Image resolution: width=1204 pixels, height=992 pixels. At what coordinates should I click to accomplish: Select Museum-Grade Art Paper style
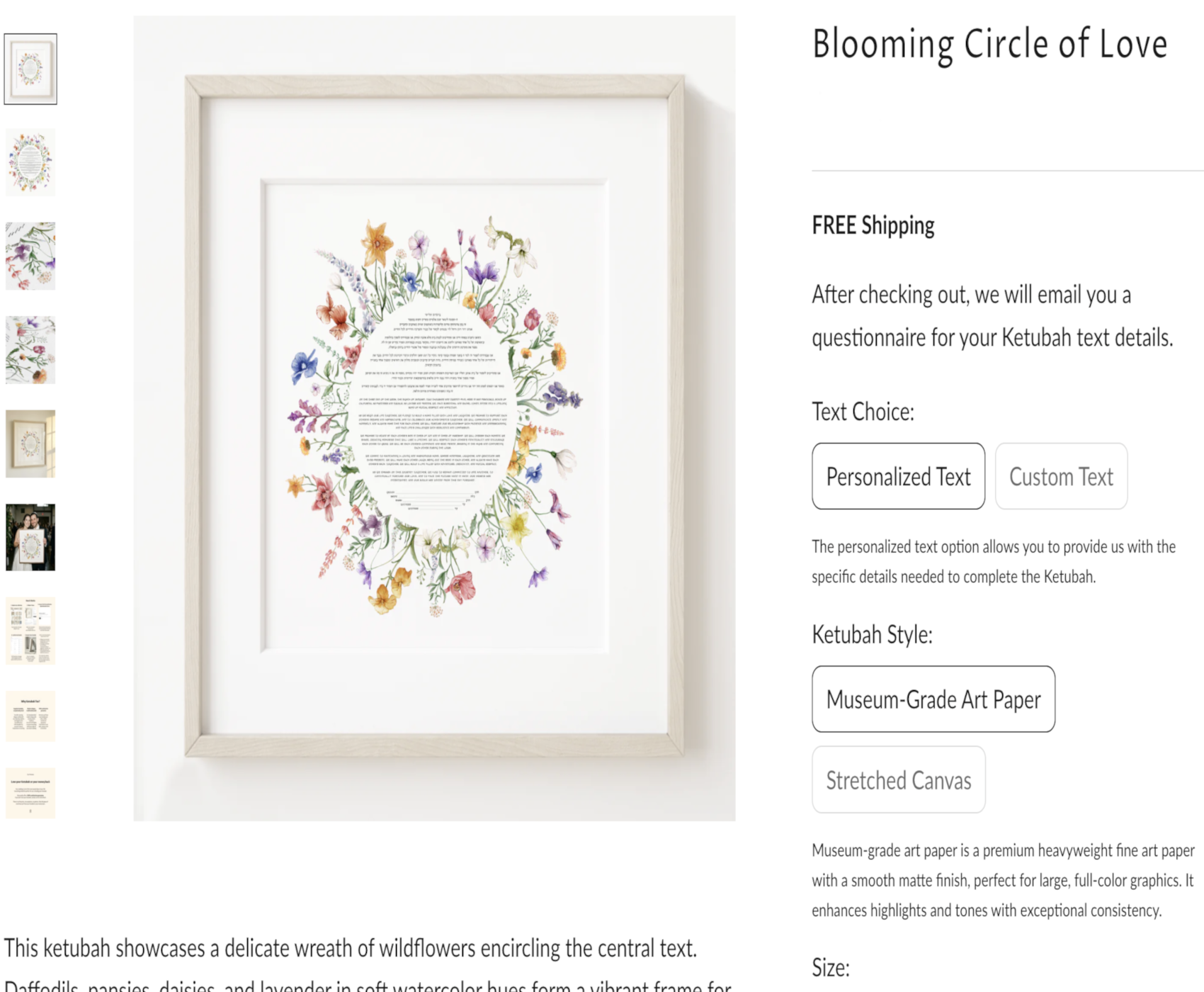click(933, 699)
